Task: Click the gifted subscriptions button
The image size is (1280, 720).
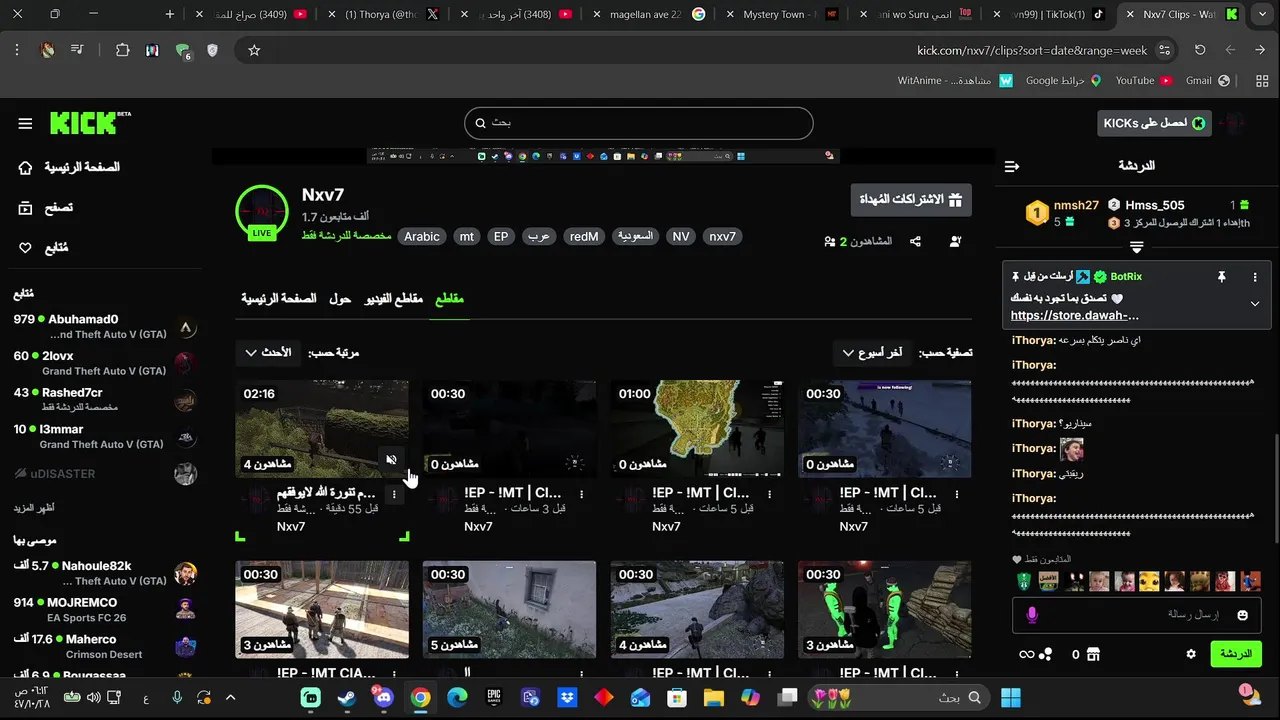Action: pos(911,200)
